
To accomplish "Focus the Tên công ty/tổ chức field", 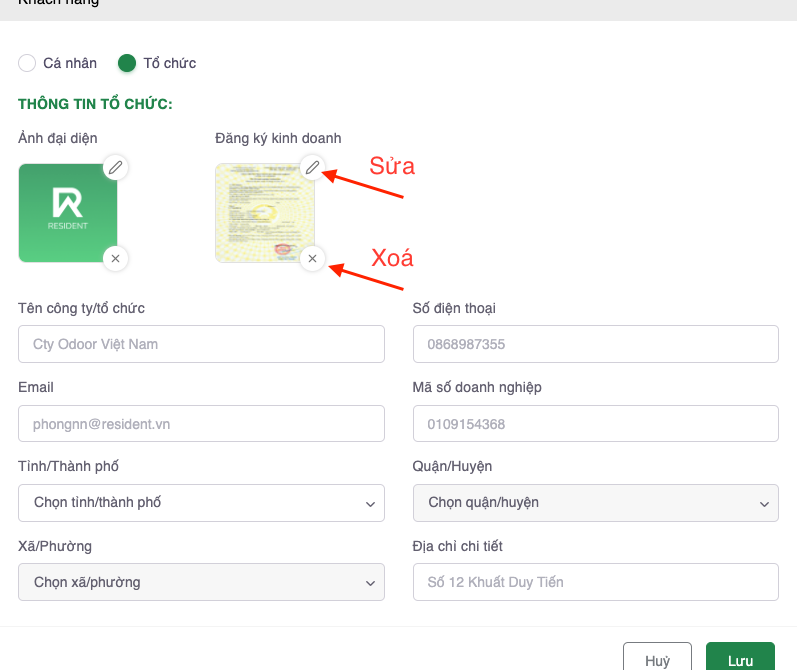I will [201, 344].
